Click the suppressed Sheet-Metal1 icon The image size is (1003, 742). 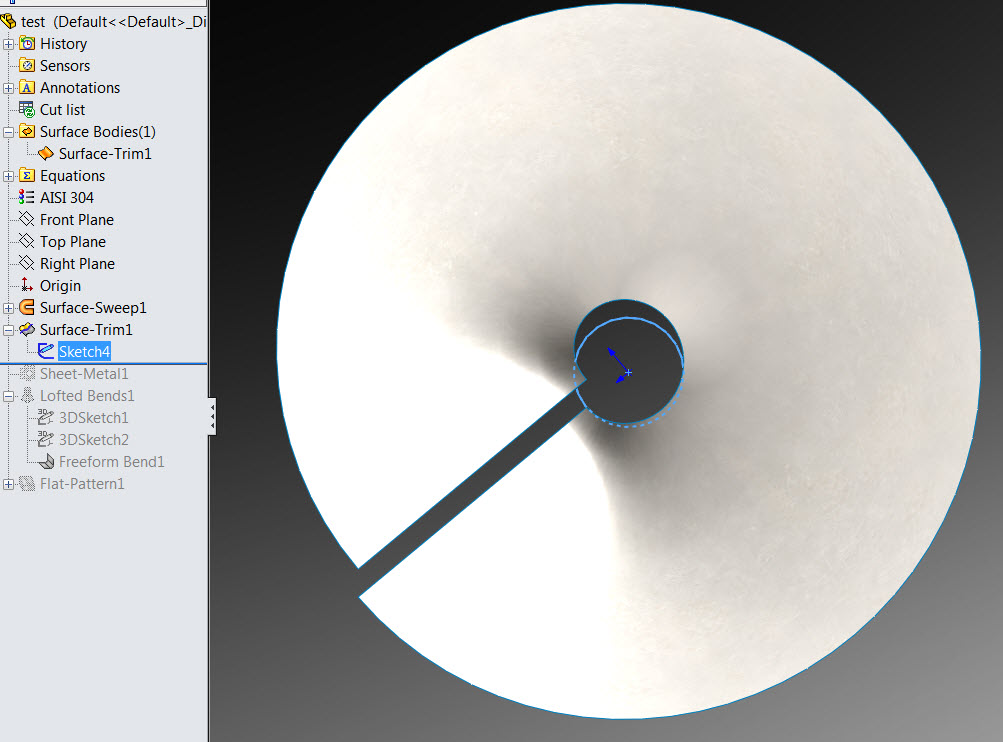click(27, 373)
